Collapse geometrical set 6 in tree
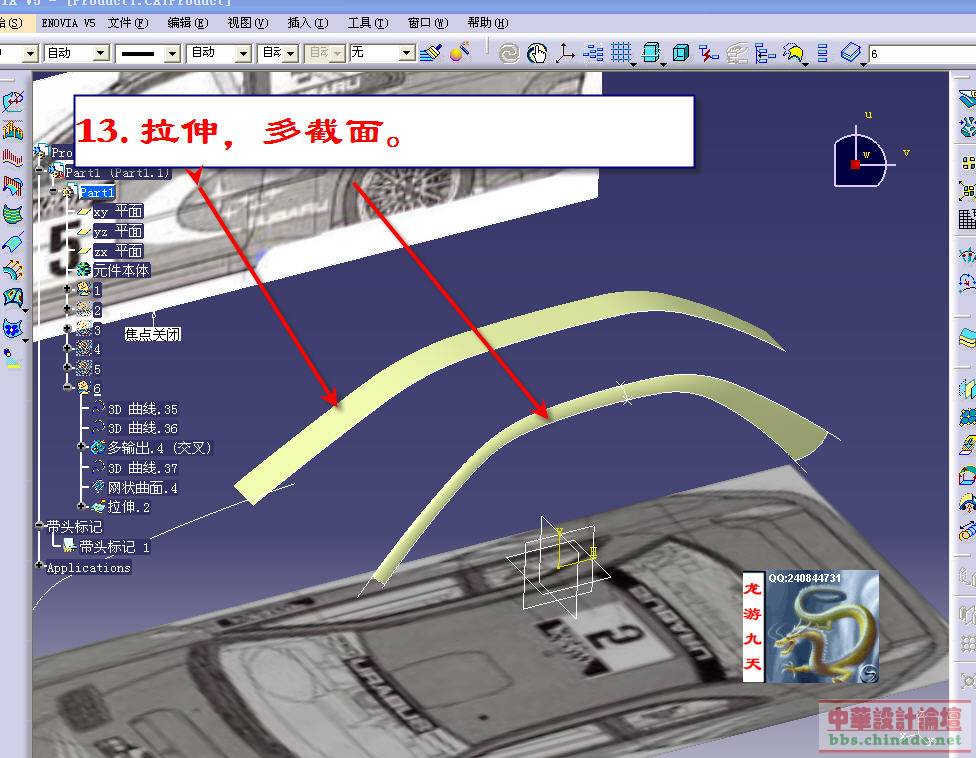The image size is (976, 758). (x=67, y=387)
